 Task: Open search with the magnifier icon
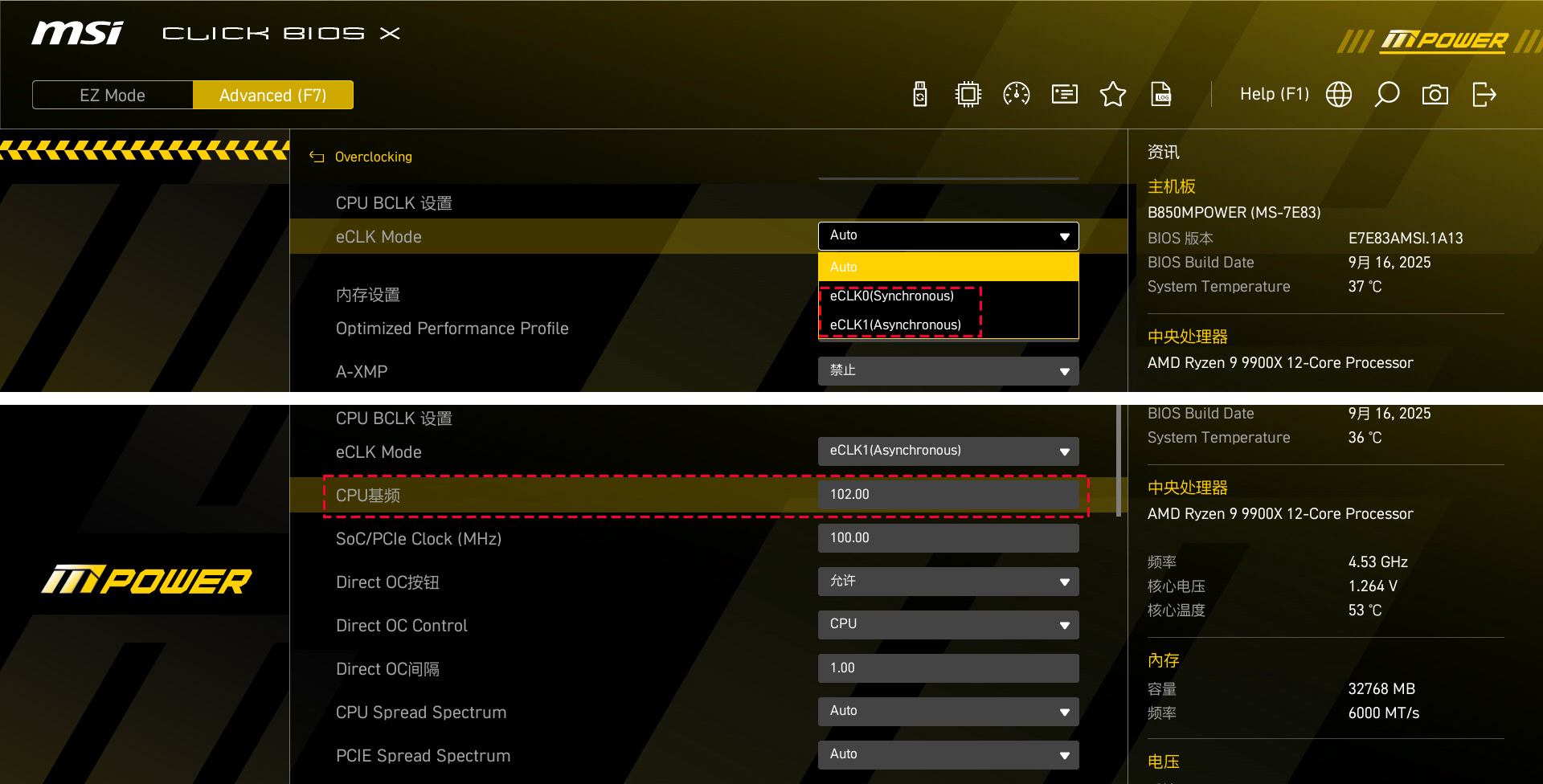coord(1387,95)
